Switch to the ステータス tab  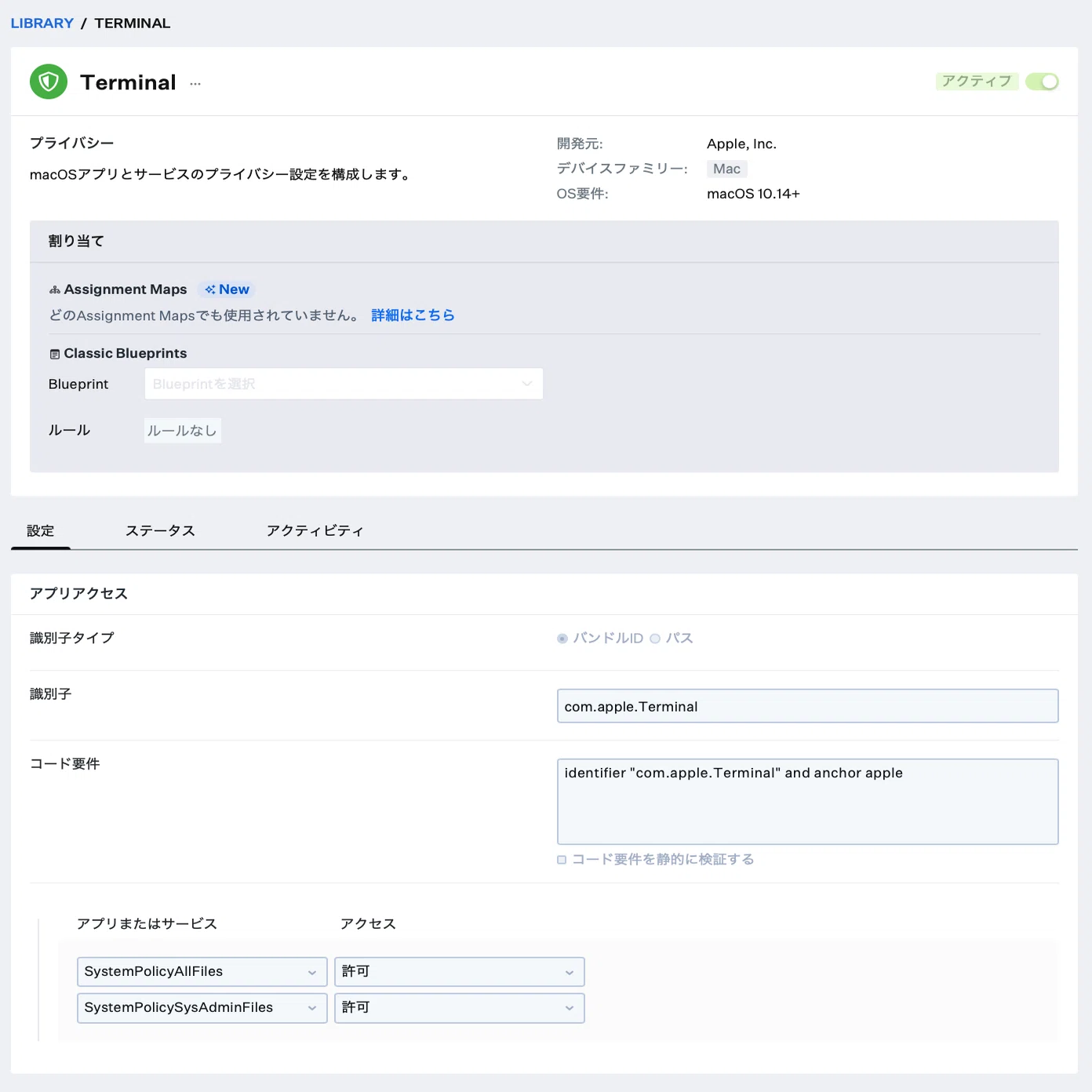161,531
